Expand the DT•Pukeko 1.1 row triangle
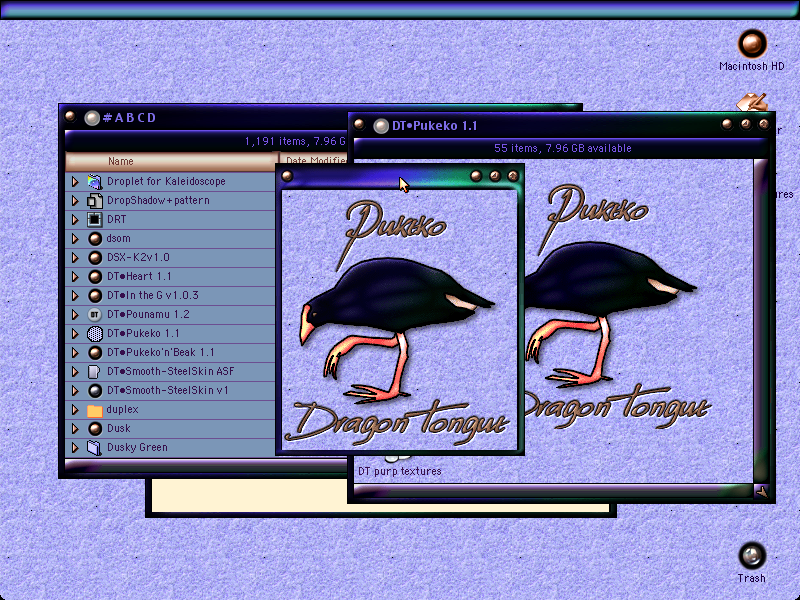The height and width of the screenshot is (600, 800). point(75,333)
